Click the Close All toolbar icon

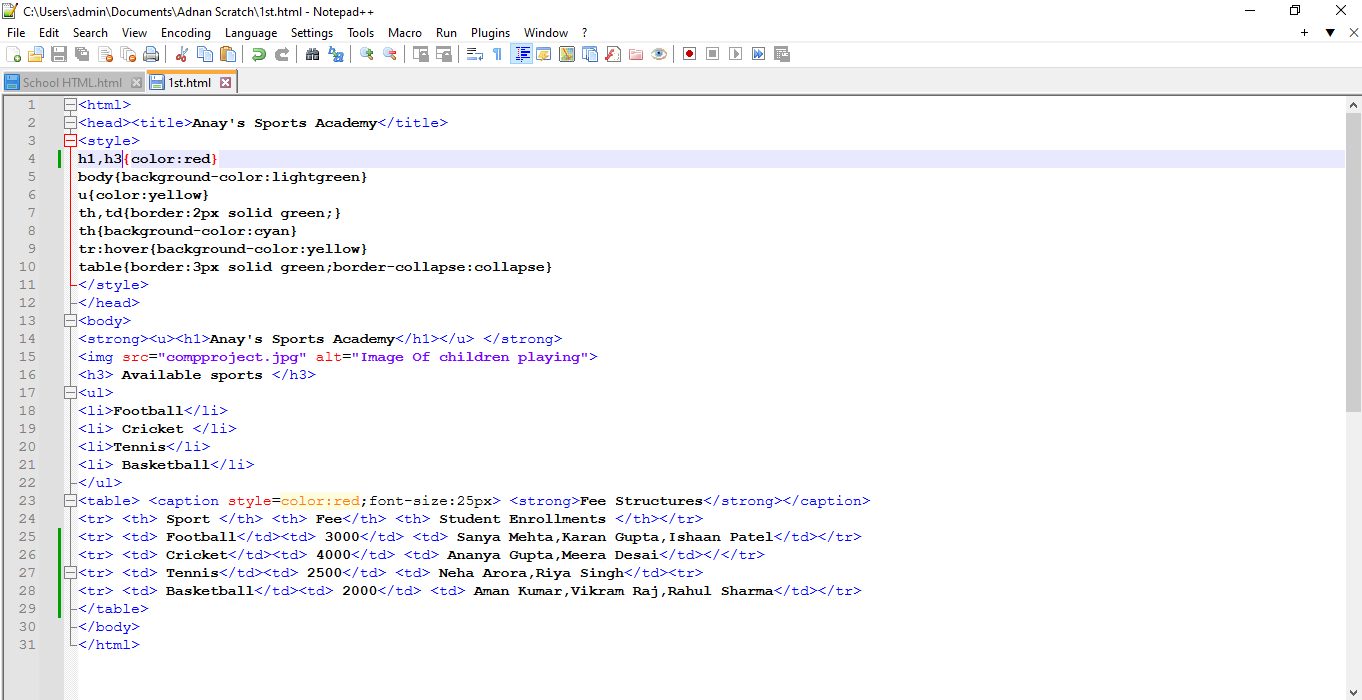(x=128, y=54)
